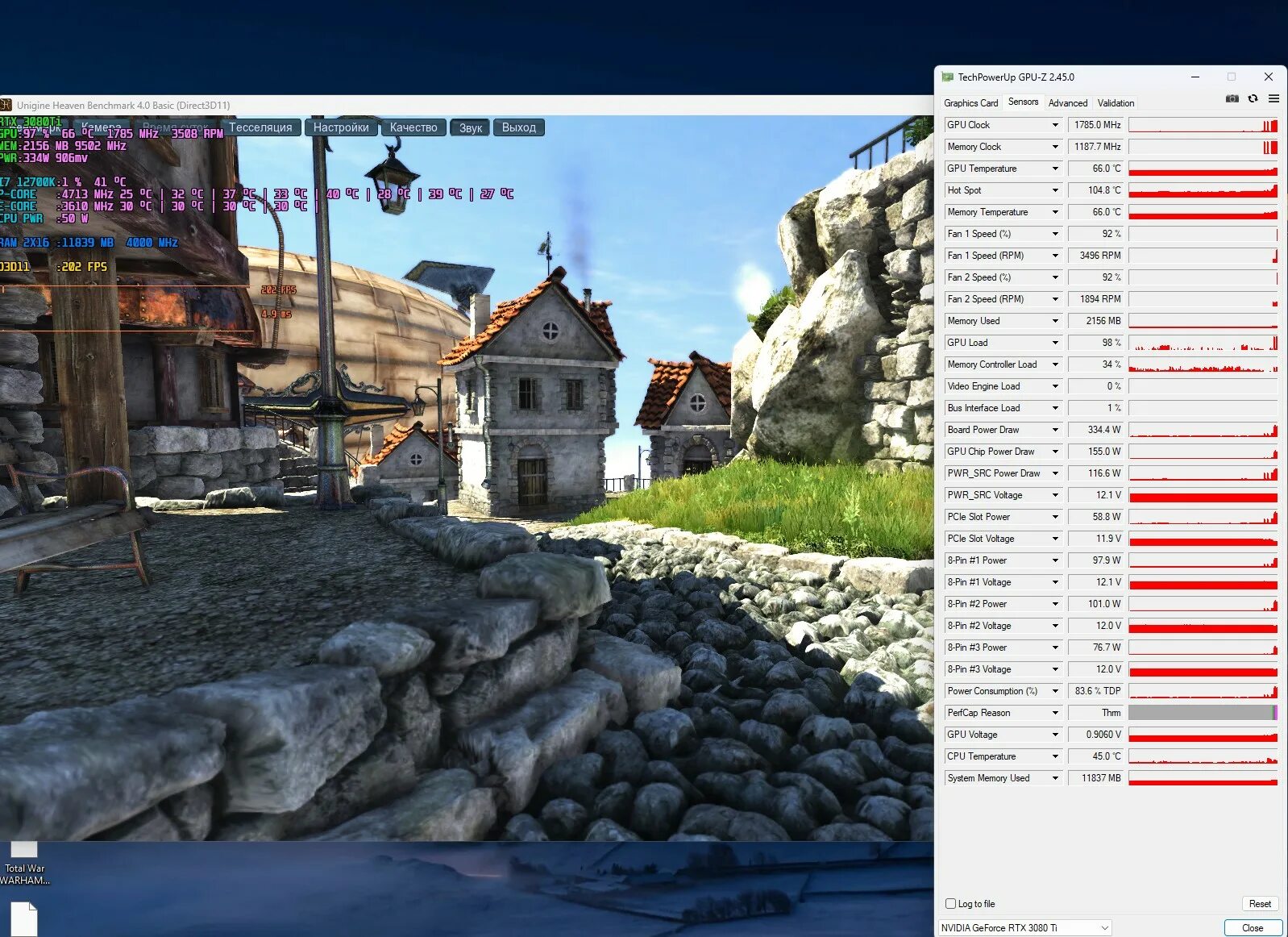Click the GPU Load 98 % value
The image size is (1288, 937).
pyautogui.click(x=1096, y=343)
